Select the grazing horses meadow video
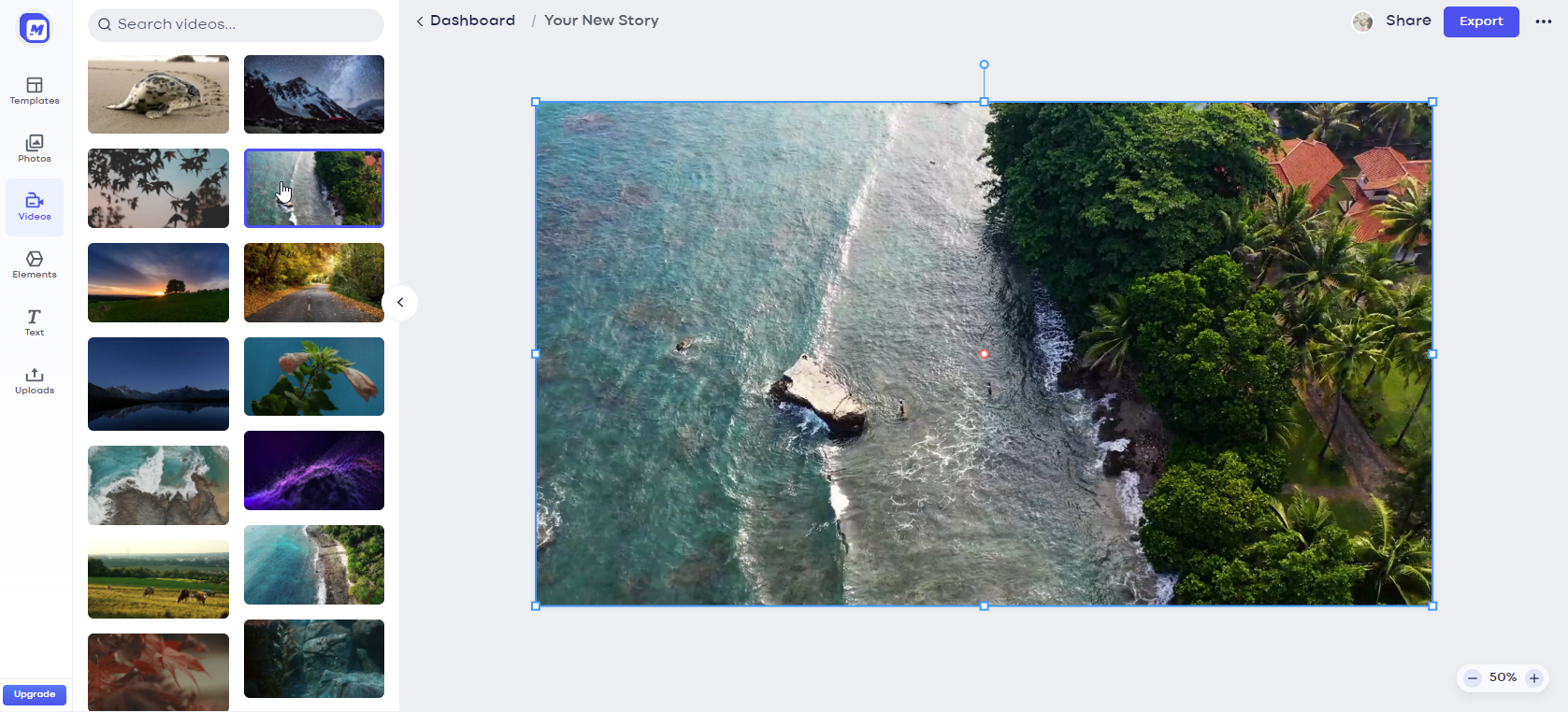Viewport: 1568px width, 712px height. coord(158,579)
